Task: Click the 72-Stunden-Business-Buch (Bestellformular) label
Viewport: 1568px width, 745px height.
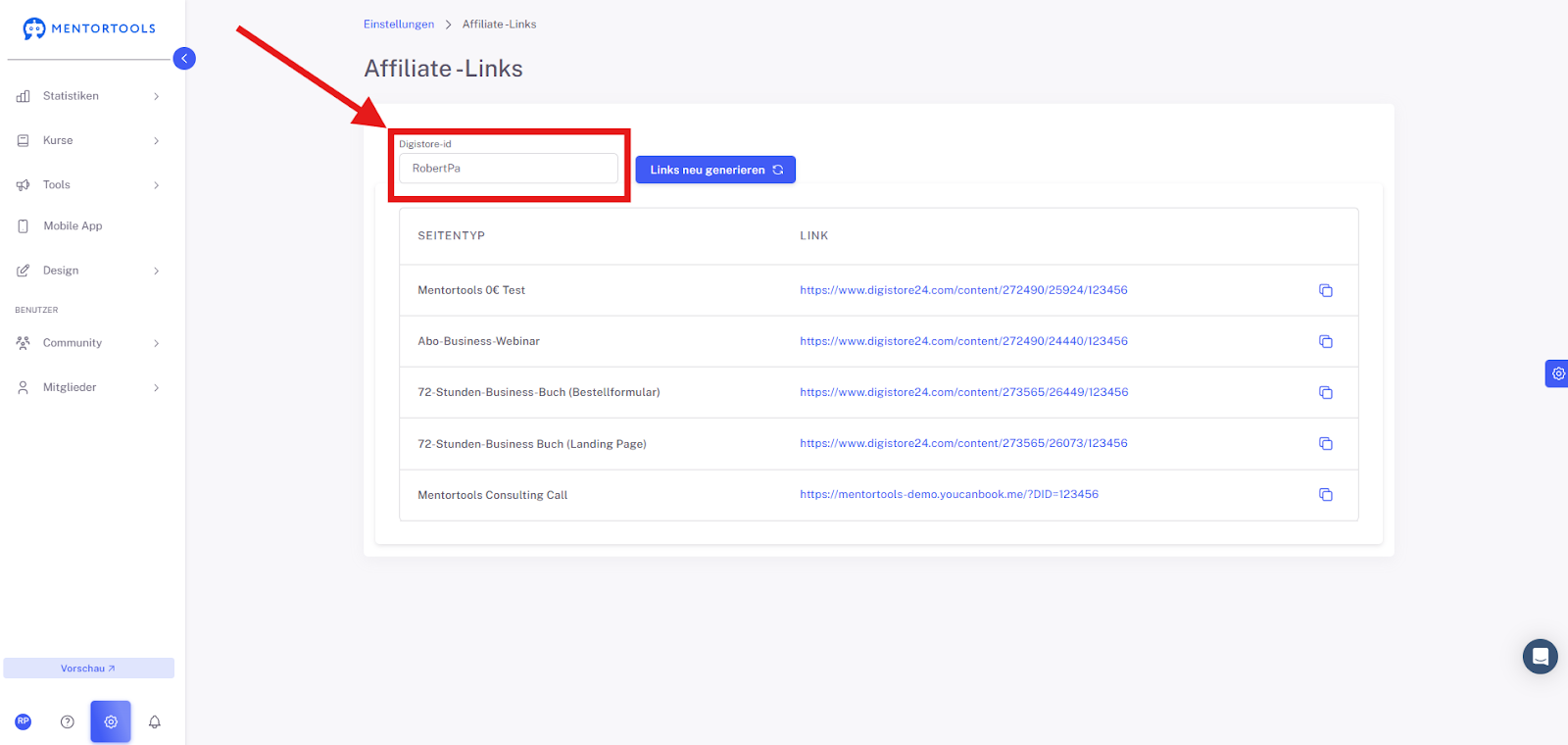Action: pos(539,392)
